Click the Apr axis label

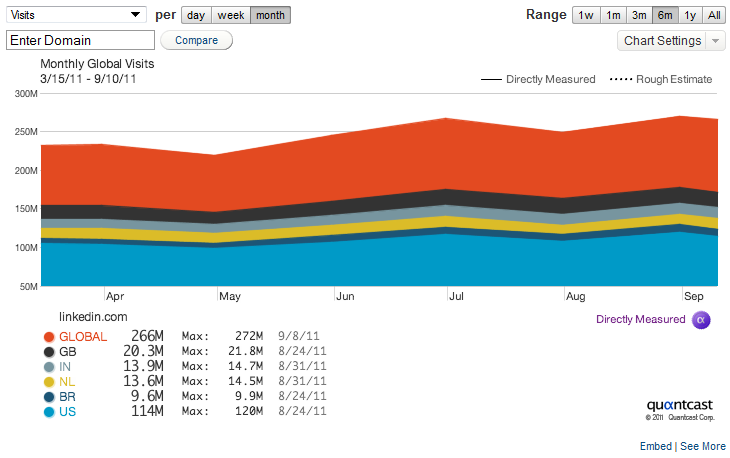pyautogui.click(x=115, y=296)
